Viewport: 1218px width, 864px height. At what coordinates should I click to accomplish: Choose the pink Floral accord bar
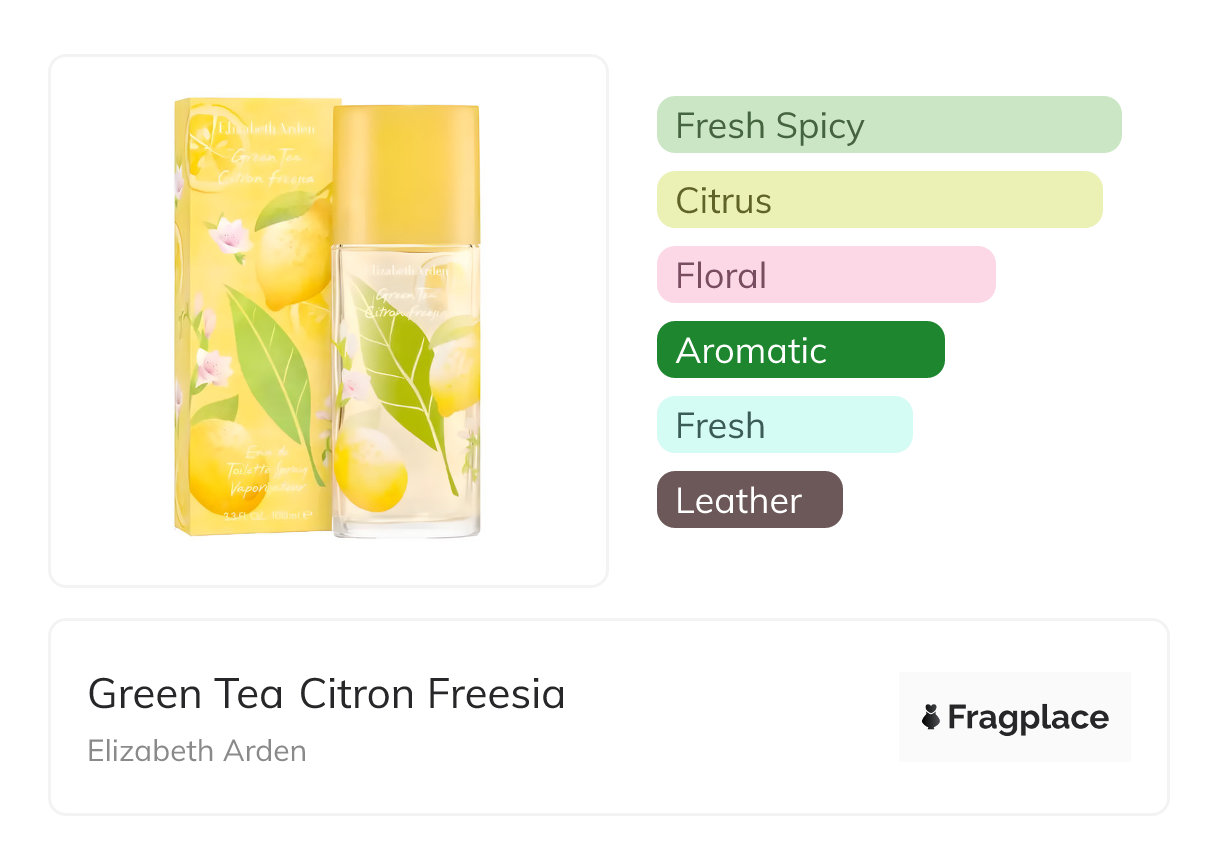[x=826, y=275]
